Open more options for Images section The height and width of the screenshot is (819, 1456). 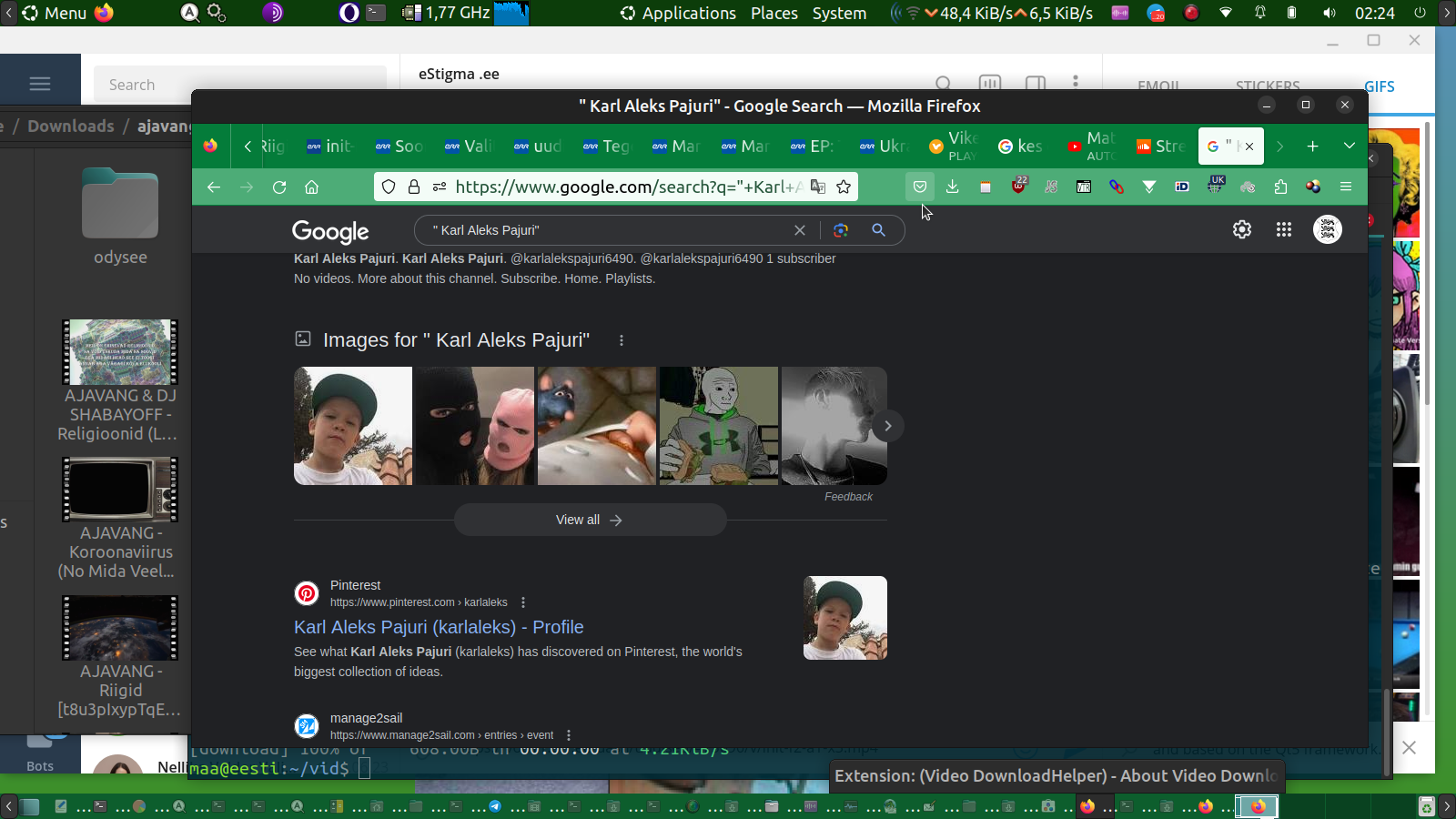point(622,340)
